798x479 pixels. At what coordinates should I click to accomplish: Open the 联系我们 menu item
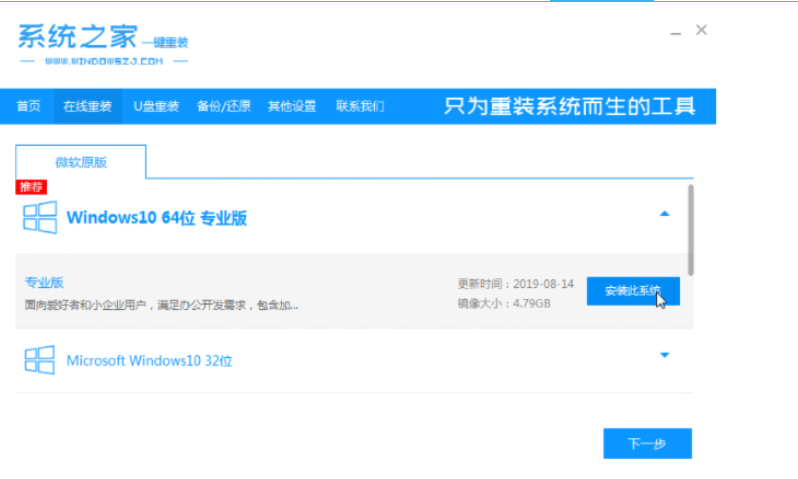[360, 106]
